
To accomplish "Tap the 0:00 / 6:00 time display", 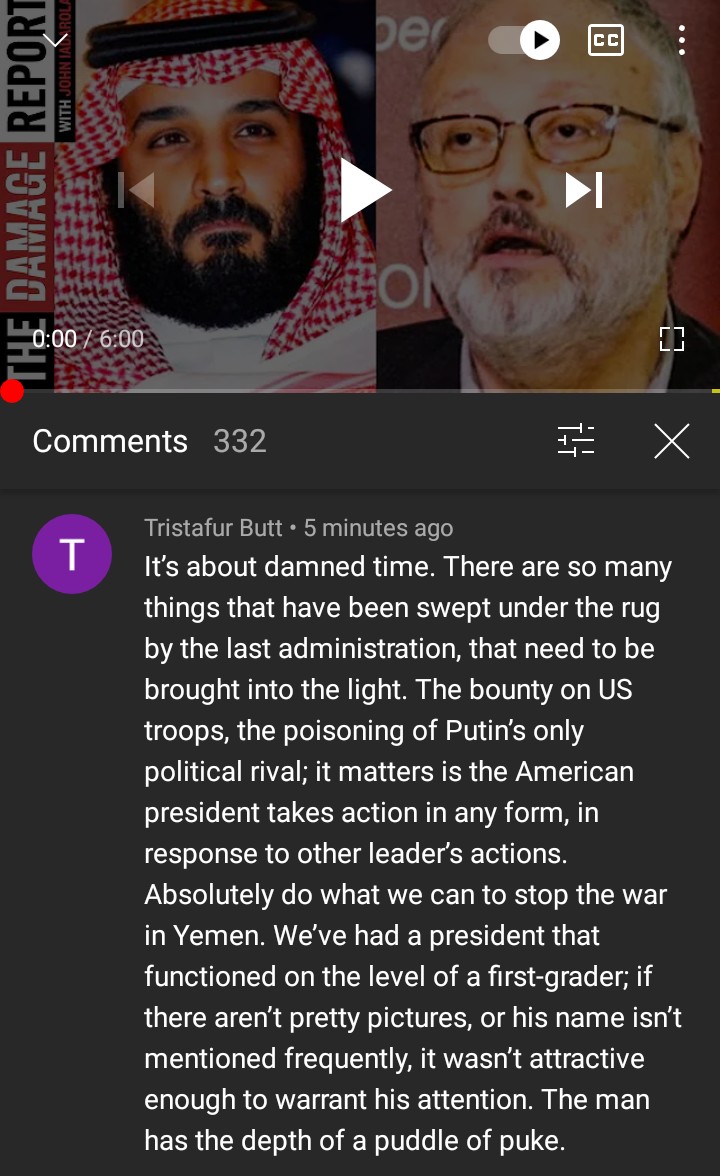I will click(88, 339).
